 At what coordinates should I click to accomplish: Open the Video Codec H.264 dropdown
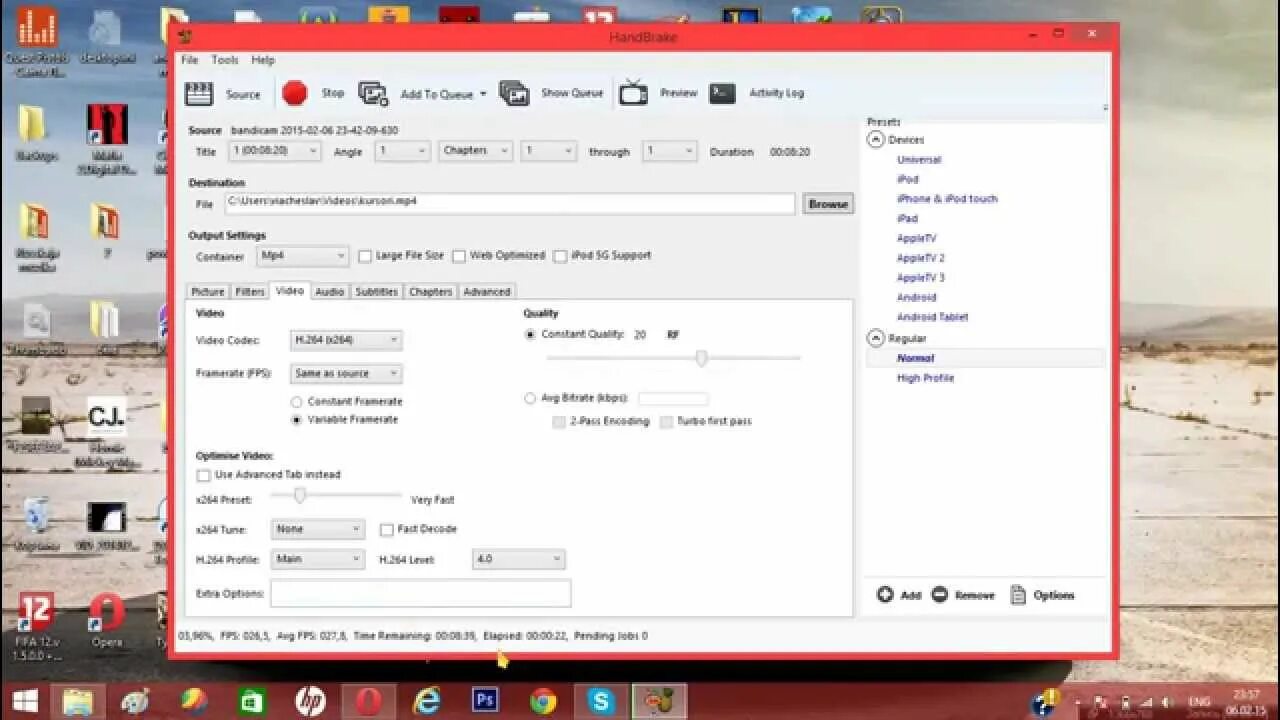point(346,340)
